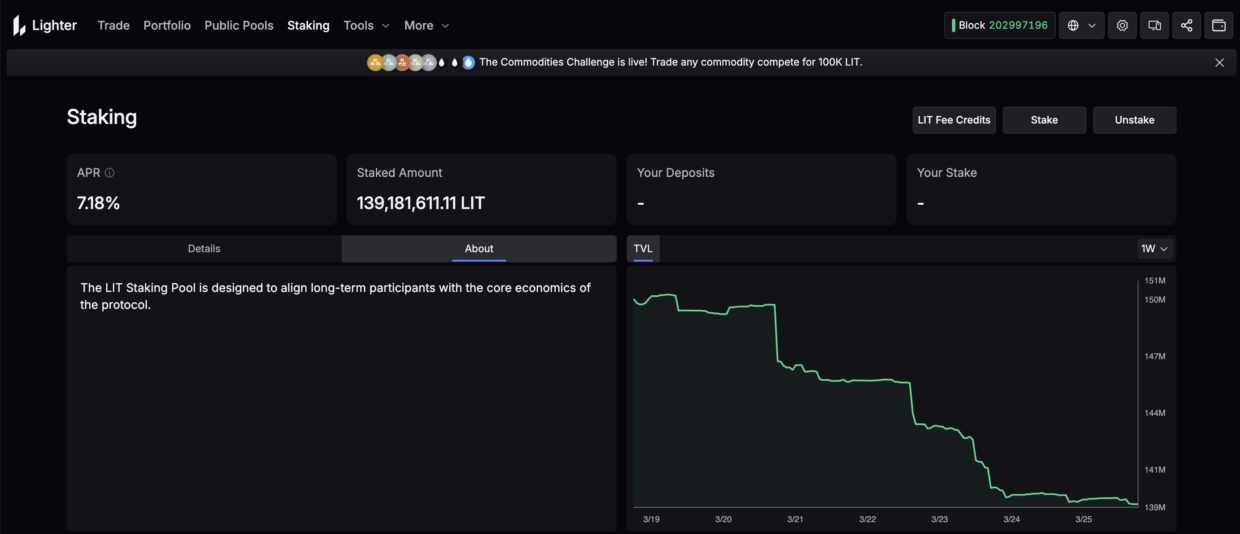
Task: Click the 3/21 date on chart axis
Action: (796, 519)
